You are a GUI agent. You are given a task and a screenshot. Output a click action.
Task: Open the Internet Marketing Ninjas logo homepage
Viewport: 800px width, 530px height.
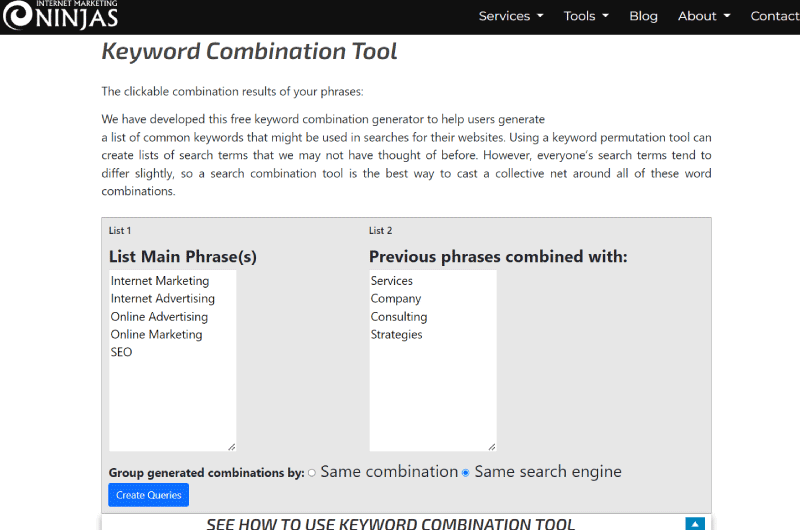point(61,15)
